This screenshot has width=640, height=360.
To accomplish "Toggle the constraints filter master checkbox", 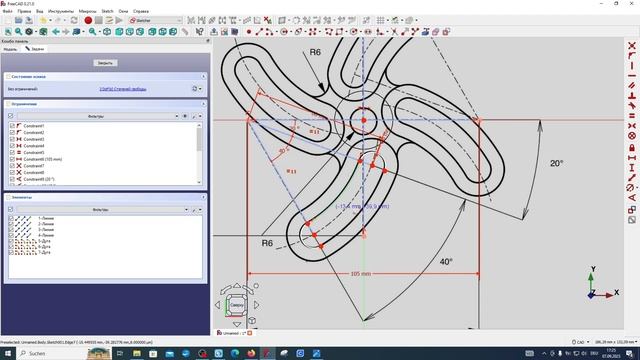I will click(x=11, y=116).
